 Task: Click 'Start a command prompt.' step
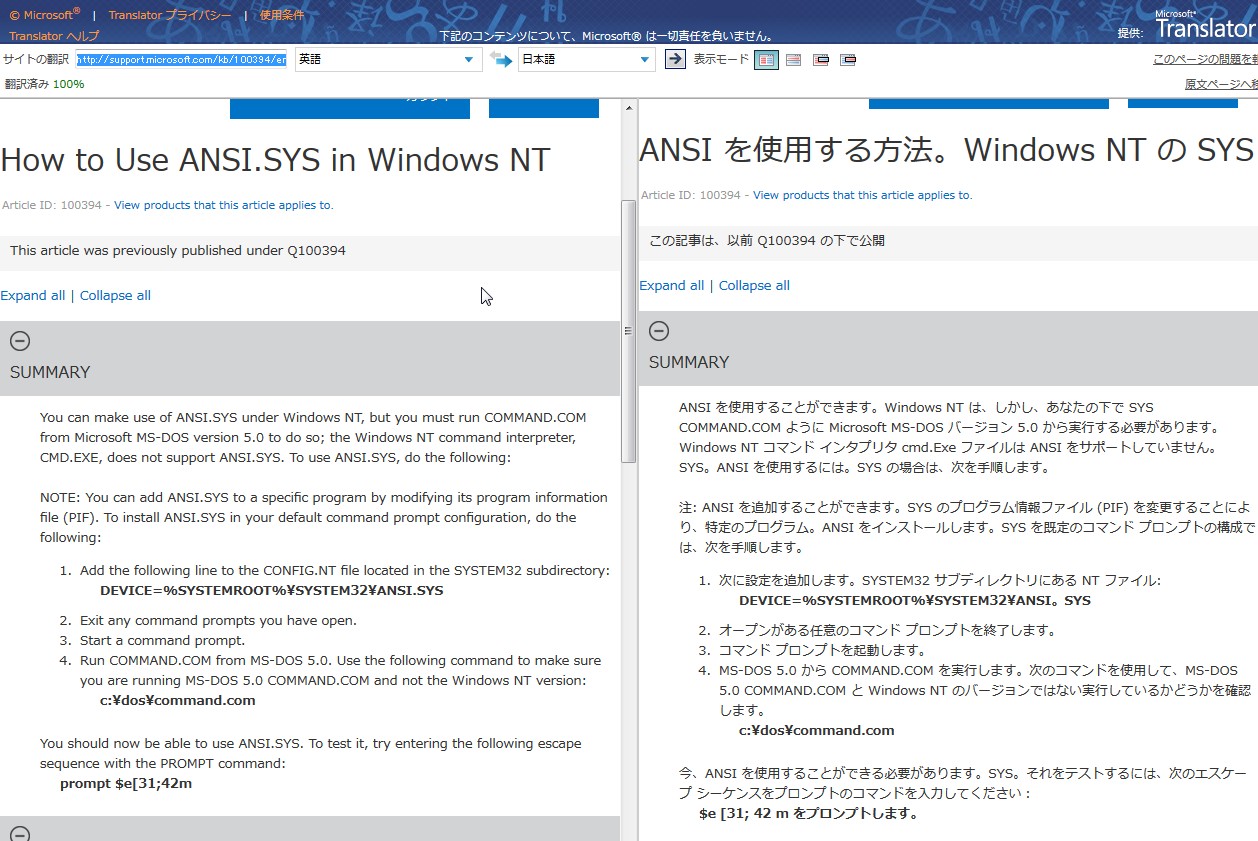click(162, 640)
